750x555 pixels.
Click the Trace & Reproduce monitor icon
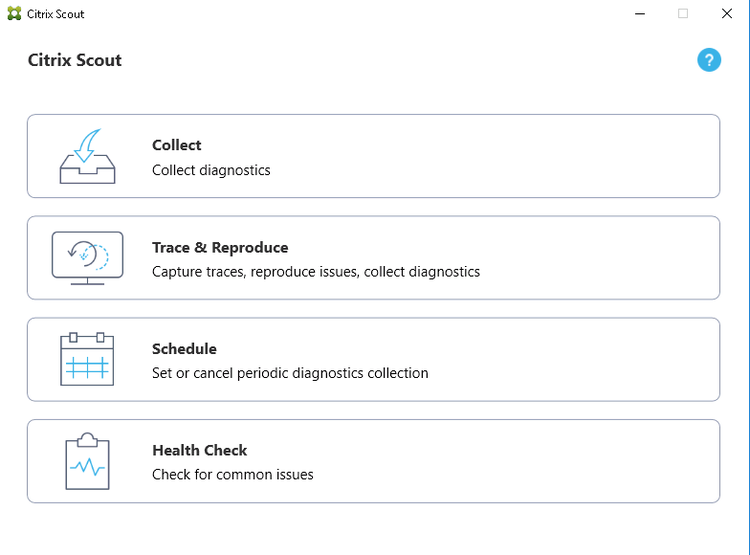click(88, 258)
